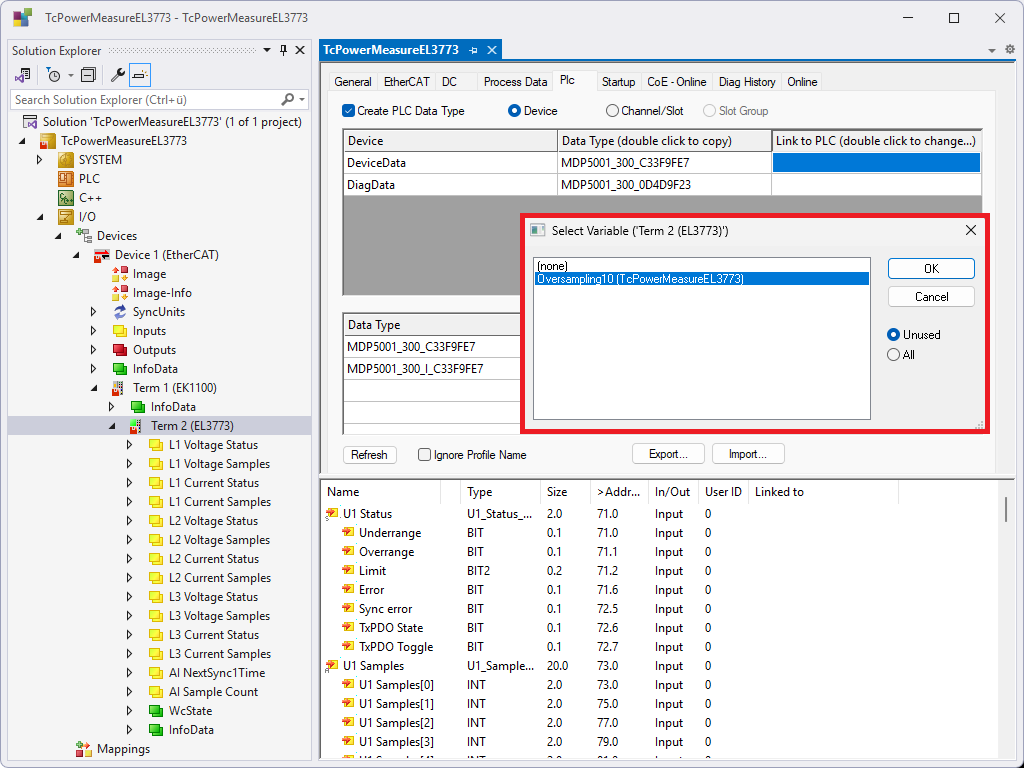Click the I/O node icon
The height and width of the screenshot is (768, 1024).
65,217
